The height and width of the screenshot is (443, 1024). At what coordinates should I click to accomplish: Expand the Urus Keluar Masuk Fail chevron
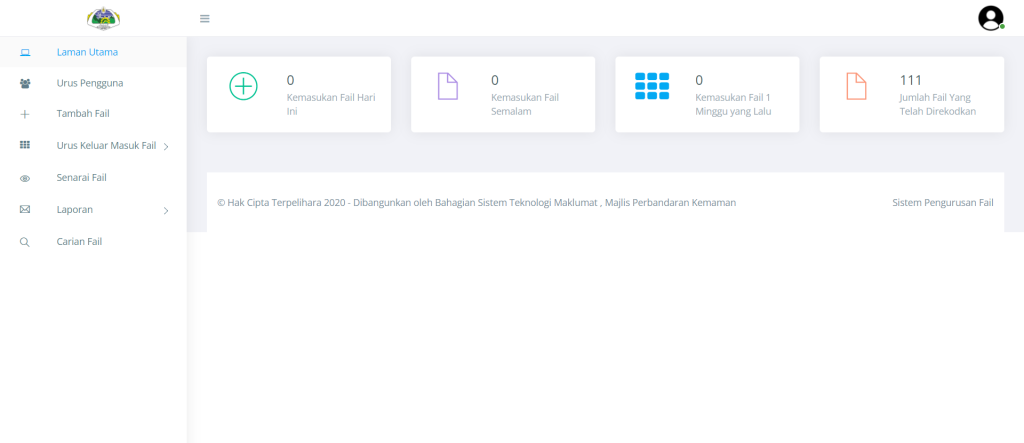[x=166, y=147]
